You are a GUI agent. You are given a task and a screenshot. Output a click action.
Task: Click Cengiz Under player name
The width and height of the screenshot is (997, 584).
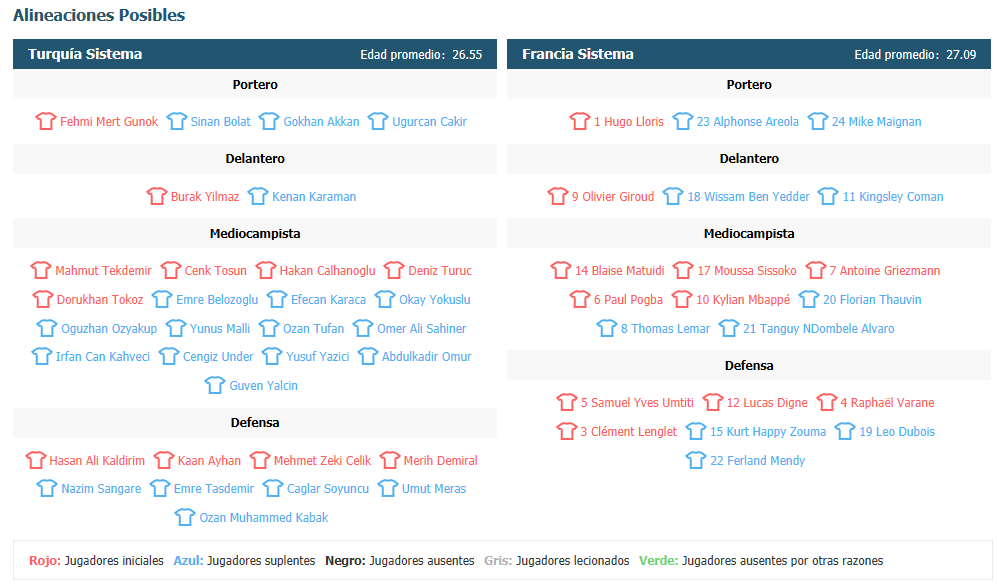(218, 357)
